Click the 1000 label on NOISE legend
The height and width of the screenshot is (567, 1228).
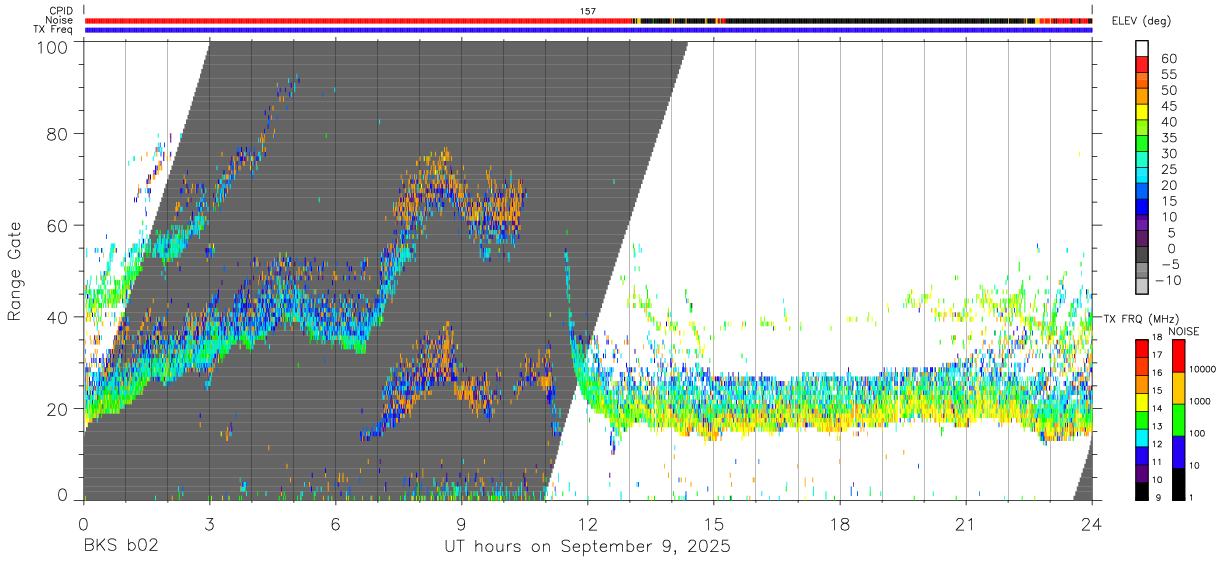pos(1198,401)
